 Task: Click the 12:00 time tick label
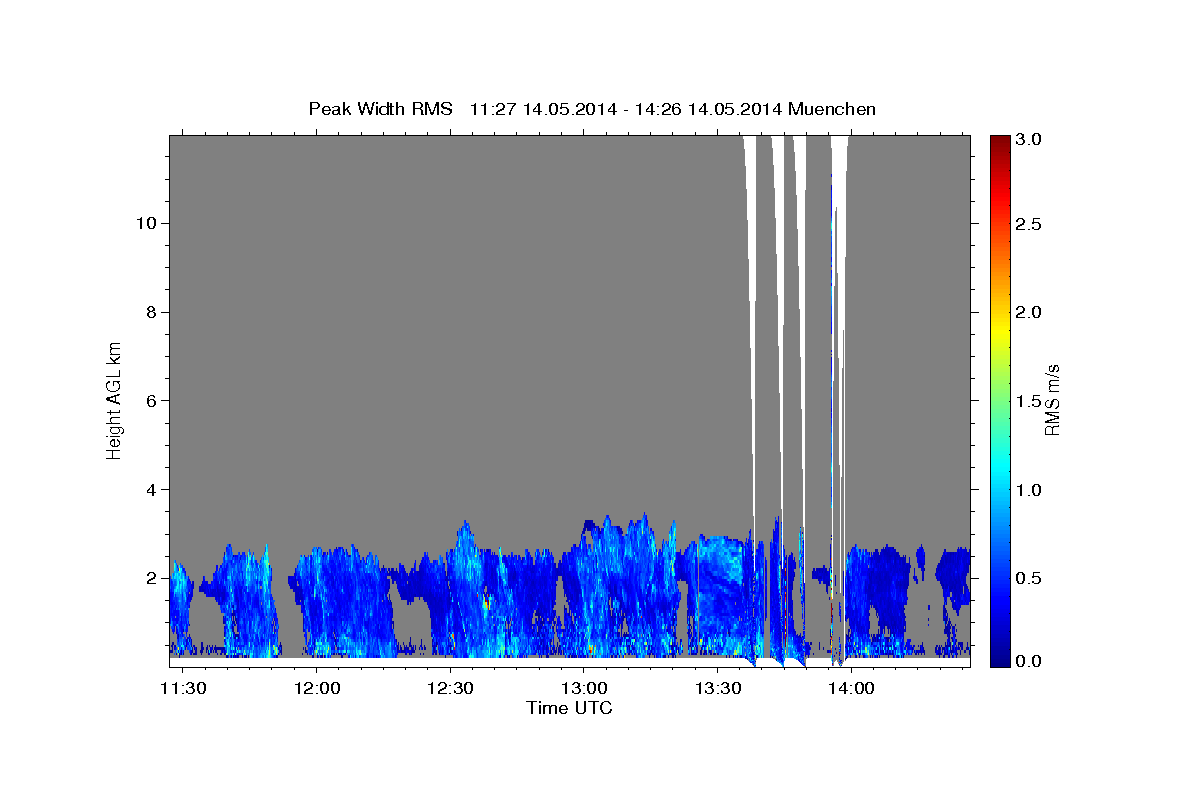click(x=317, y=688)
